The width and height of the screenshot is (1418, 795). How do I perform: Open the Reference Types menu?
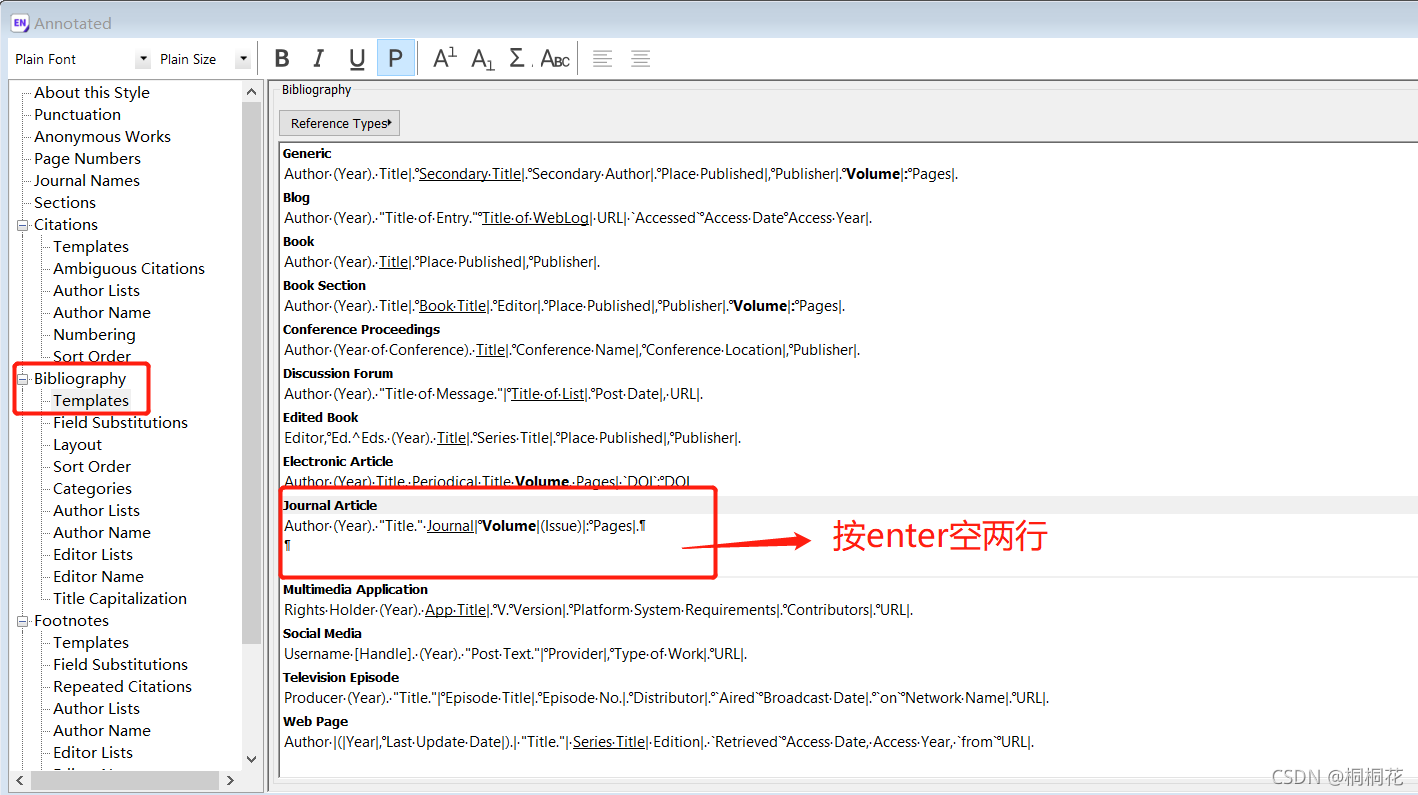pyautogui.click(x=339, y=122)
